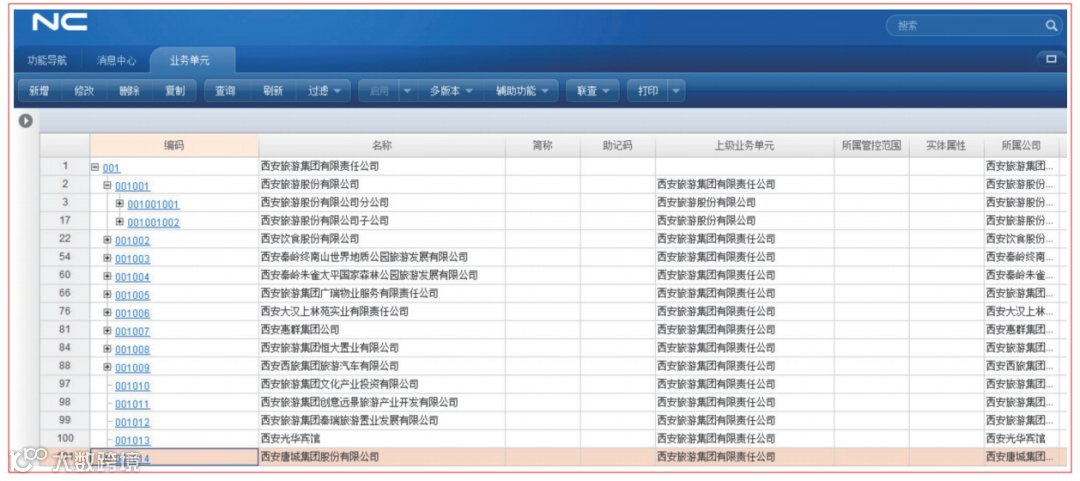This screenshot has width=1080, height=481.
Task: Open the 过滤 dropdown
Action: tap(324, 91)
